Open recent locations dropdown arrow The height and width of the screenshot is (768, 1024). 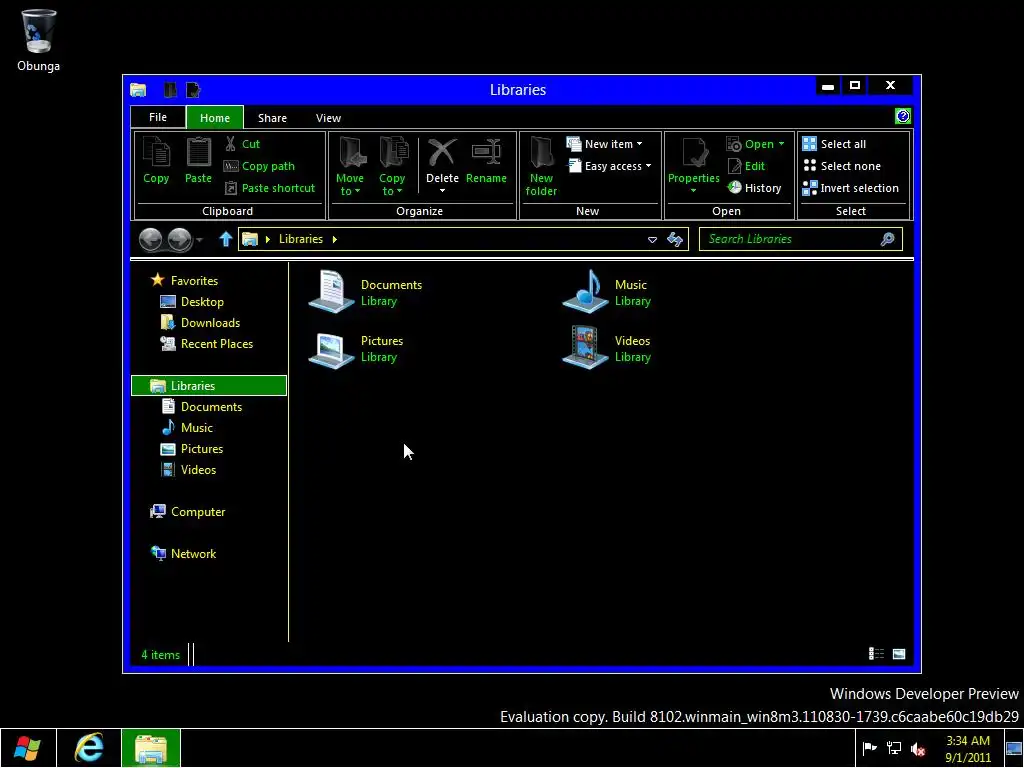(x=200, y=240)
